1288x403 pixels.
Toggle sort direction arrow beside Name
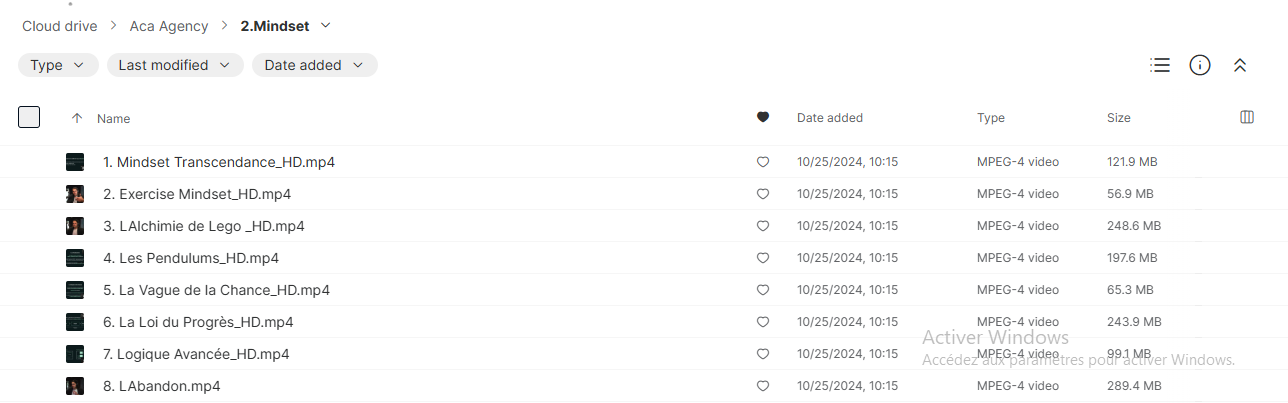pyautogui.click(x=77, y=118)
